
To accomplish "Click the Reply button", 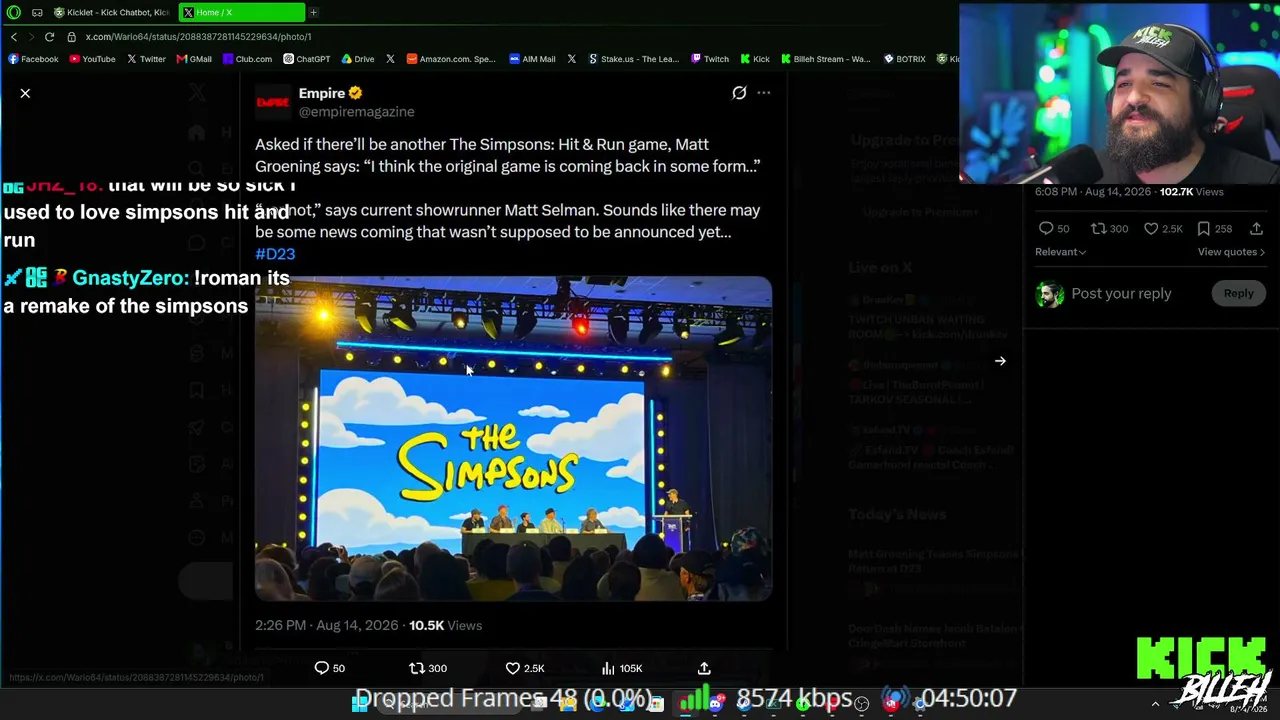I will pyautogui.click(x=1238, y=293).
